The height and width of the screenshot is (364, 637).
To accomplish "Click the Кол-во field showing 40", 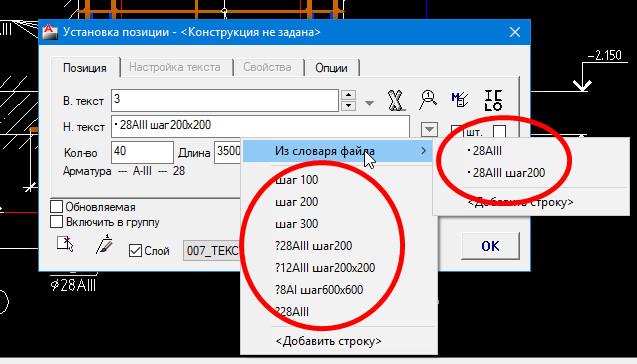I will coord(142,152).
